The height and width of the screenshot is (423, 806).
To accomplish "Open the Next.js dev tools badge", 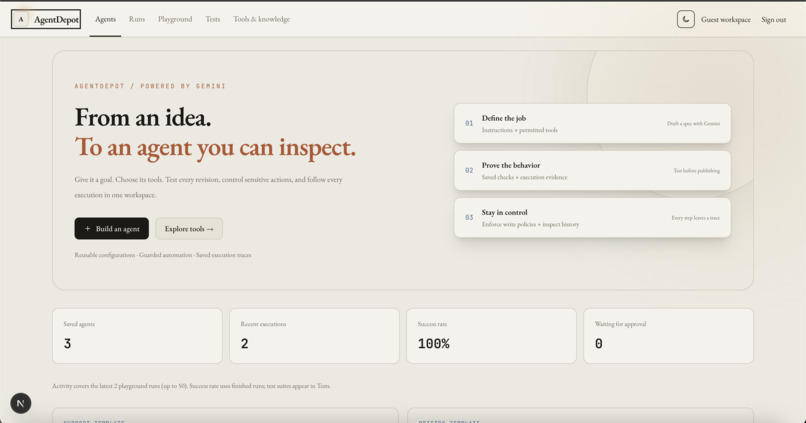I will point(21,403).
